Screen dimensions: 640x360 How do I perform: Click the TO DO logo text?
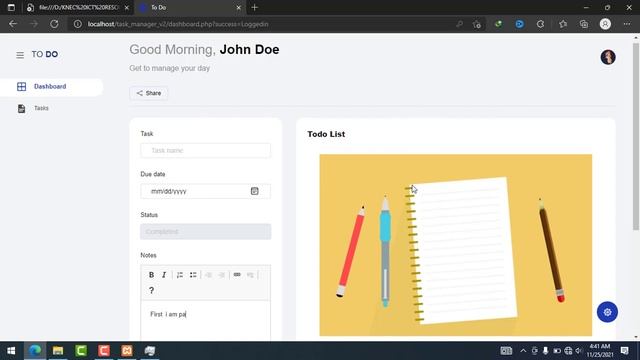(x=45, y=54)
